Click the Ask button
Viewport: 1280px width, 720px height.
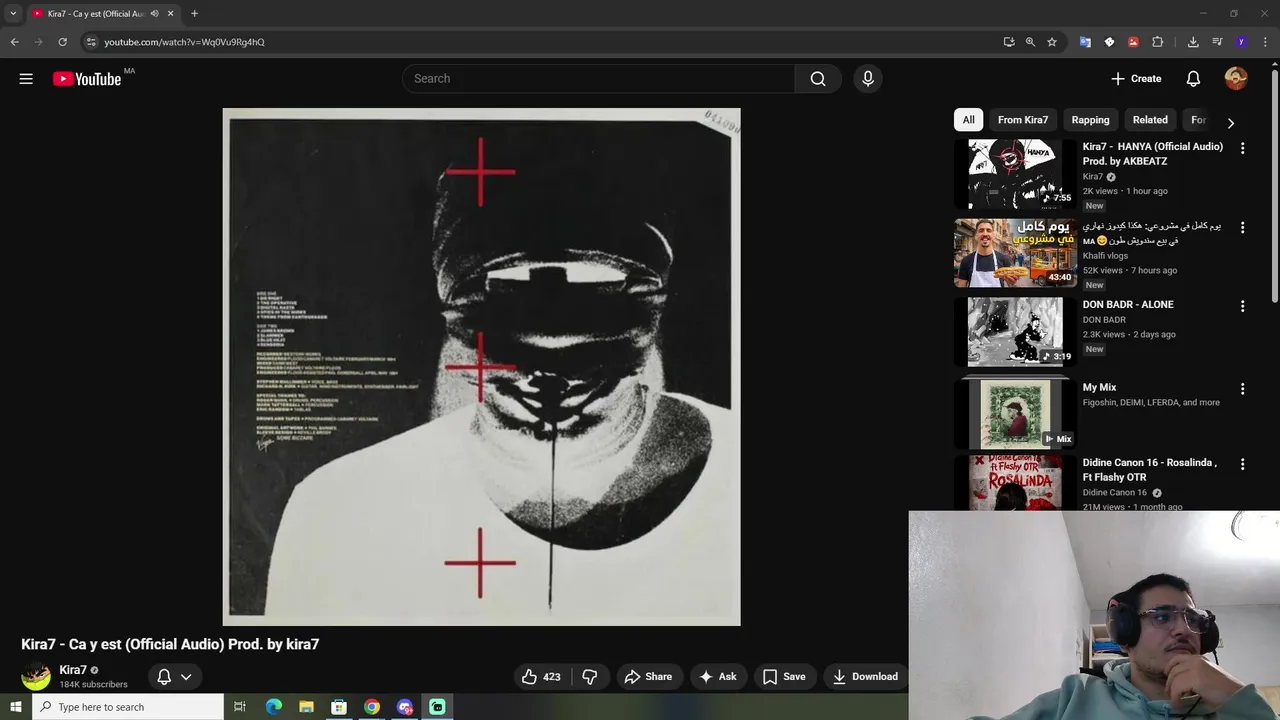pos(718,677)
